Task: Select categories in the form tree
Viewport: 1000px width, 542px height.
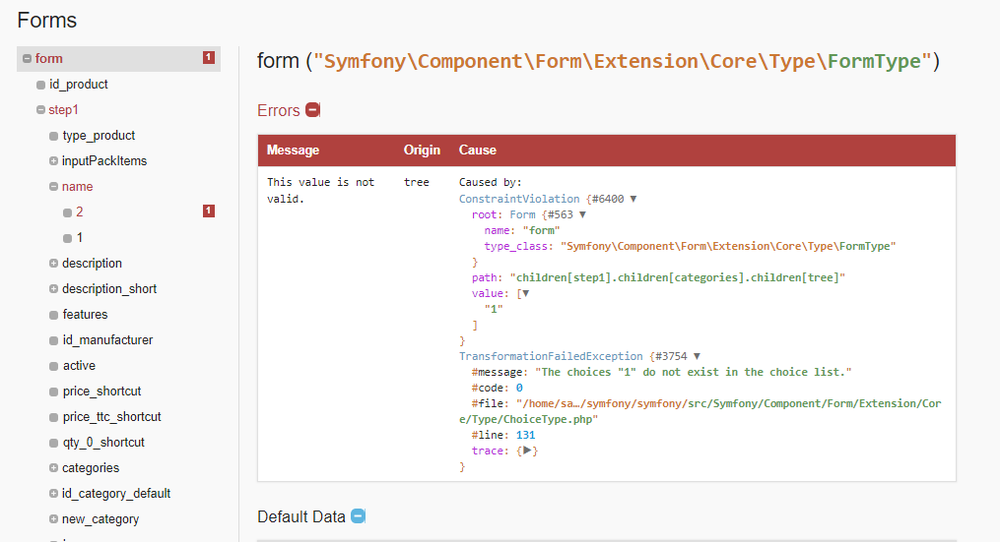Action: 91,467
